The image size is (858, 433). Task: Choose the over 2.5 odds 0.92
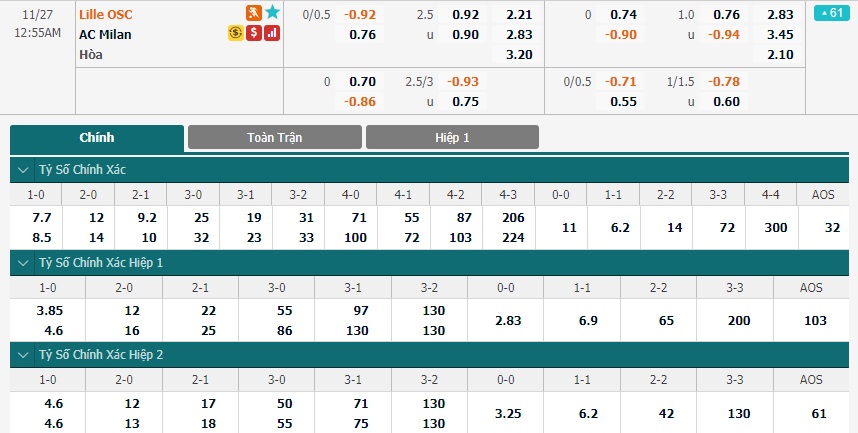pos(466,15)
